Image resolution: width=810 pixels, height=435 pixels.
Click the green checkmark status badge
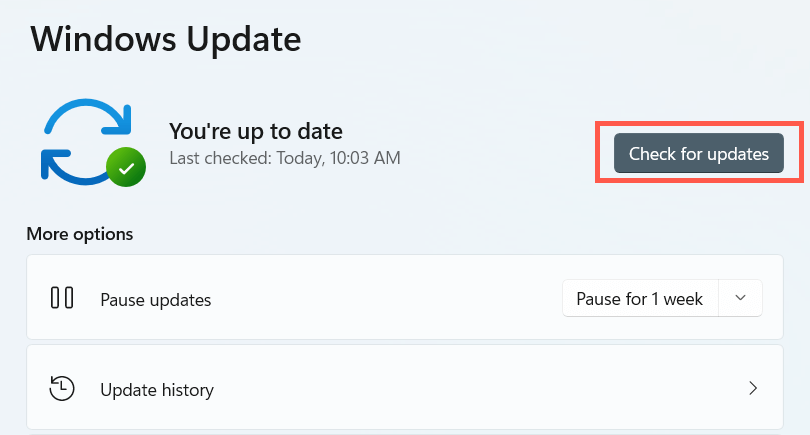(x=126, y=168)
